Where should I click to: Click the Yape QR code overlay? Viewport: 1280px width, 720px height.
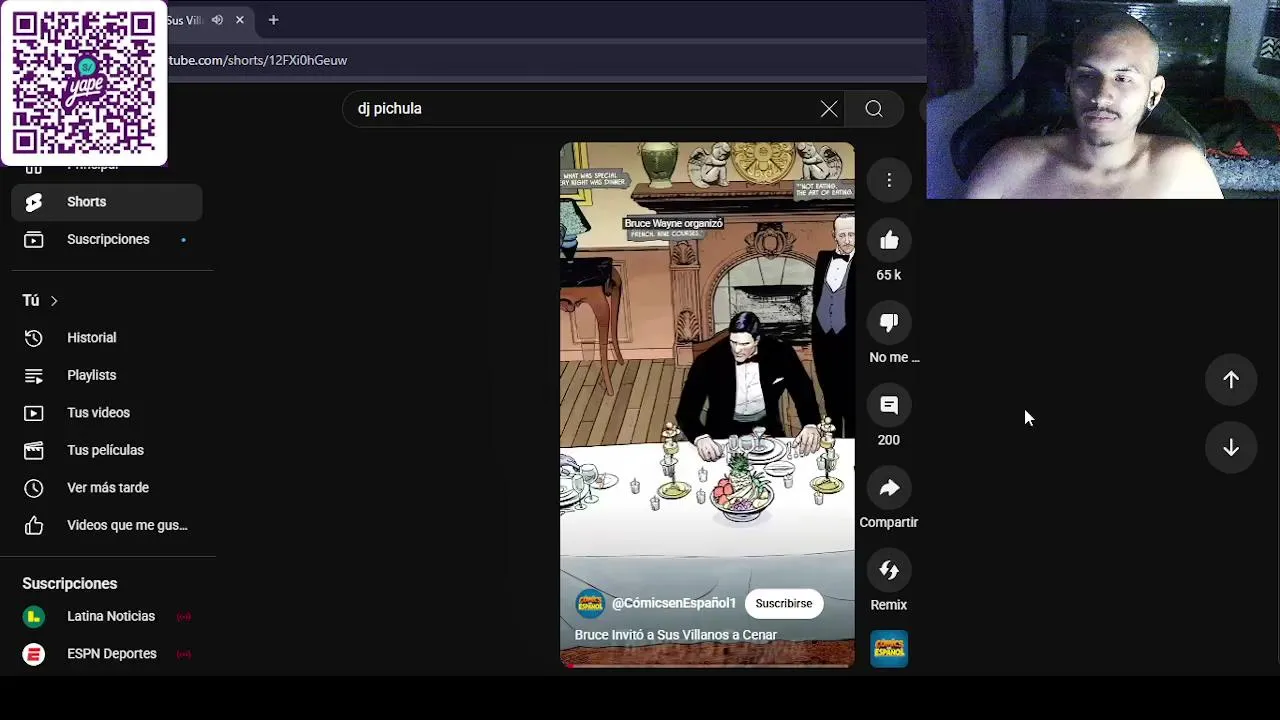click(x=84, y=83)
